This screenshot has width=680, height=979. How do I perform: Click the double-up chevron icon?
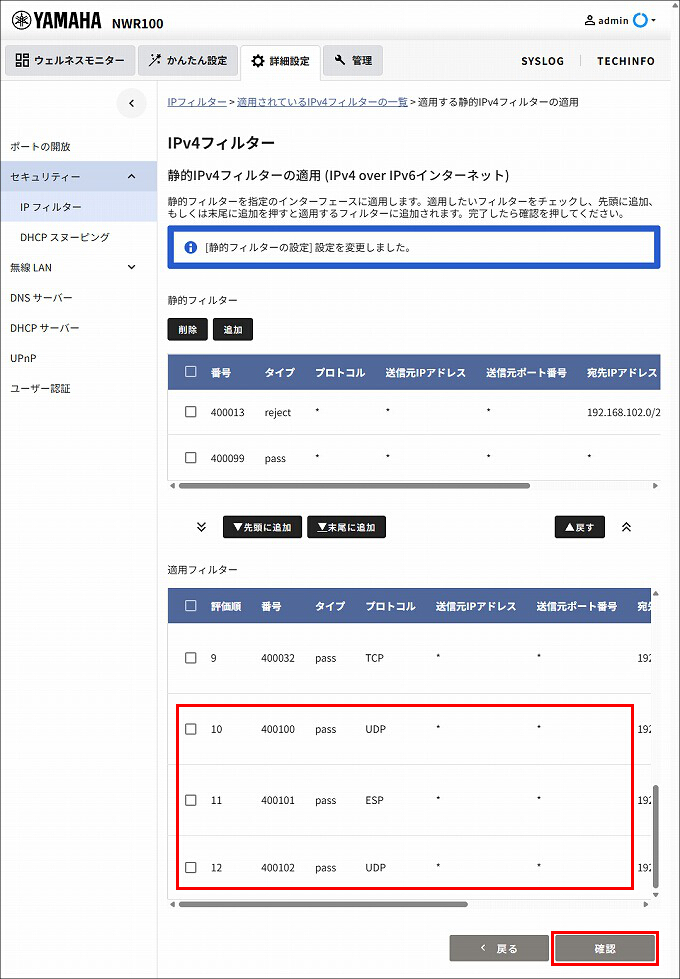tap(626, 527)
